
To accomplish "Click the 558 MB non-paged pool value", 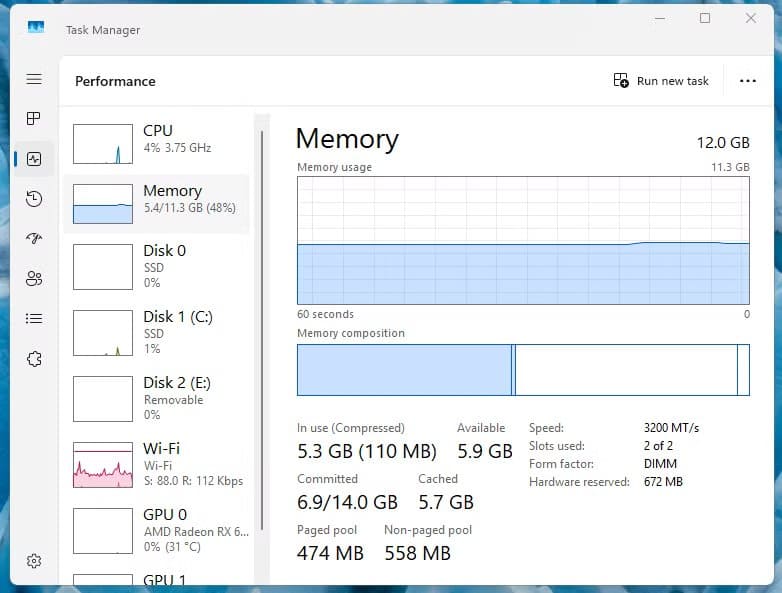I will pyautogui.click(x=417, y=553).
